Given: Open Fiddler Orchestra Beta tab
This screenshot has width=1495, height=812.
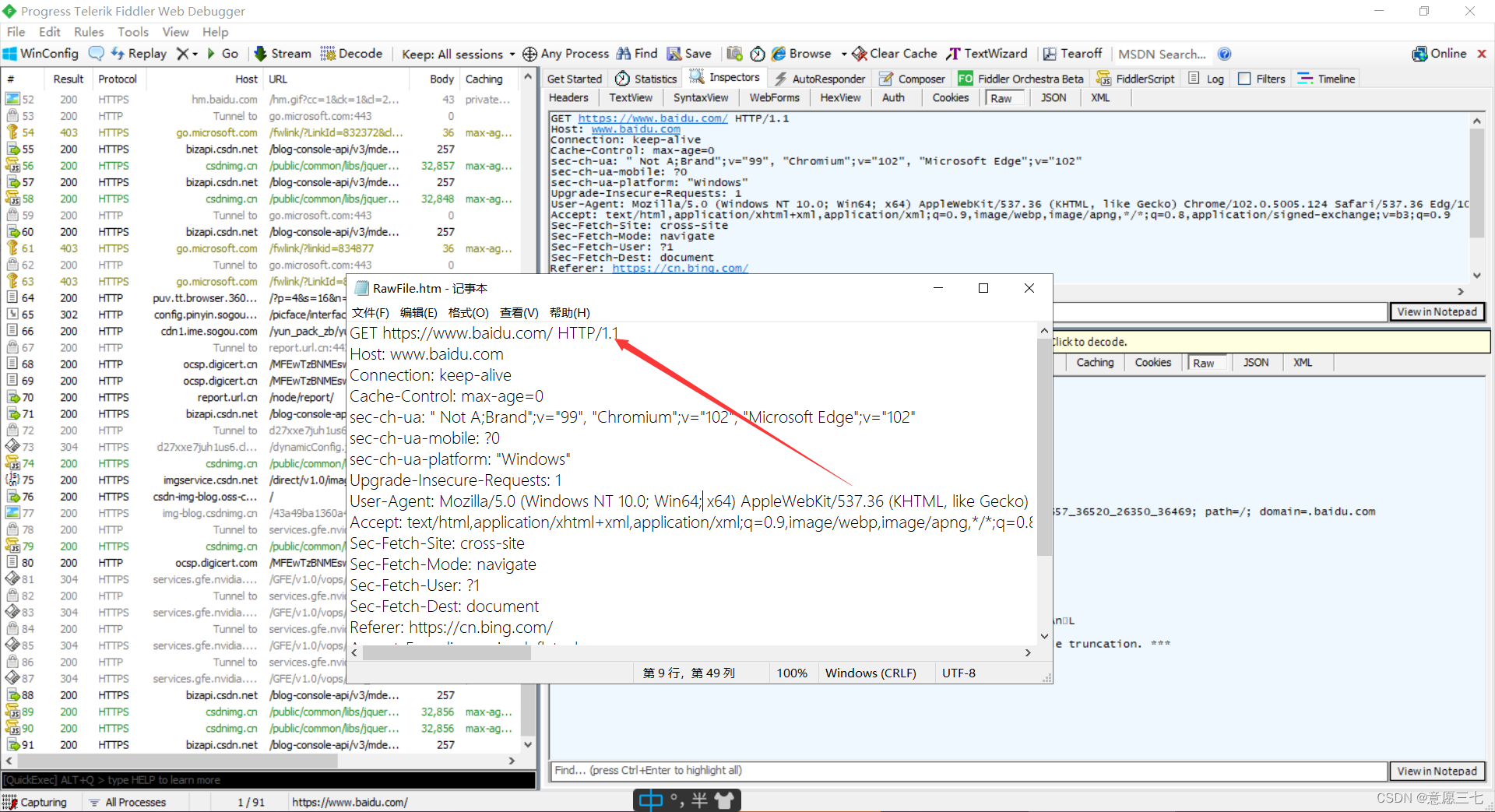Looking at the screenshot, I should click(1021, 79).
